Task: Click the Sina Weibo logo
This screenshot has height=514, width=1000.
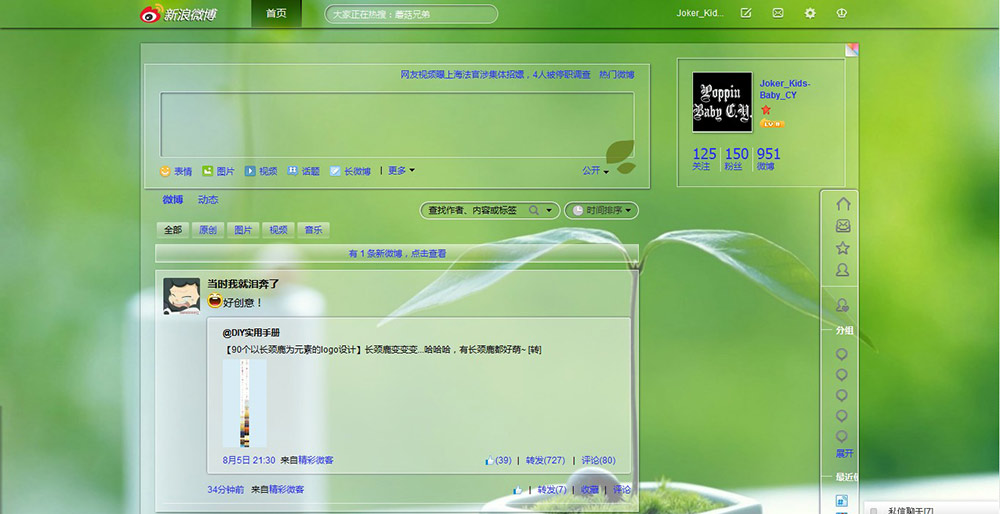Action: pos(179,13)
